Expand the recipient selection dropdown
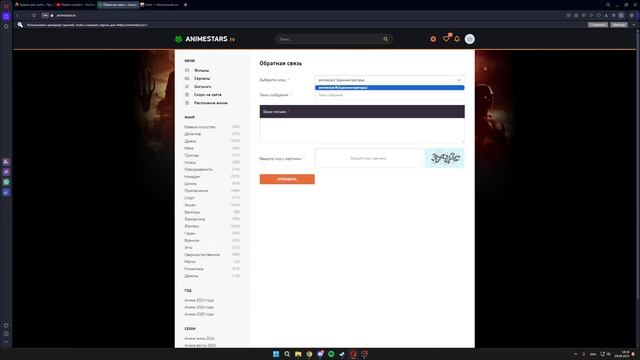 [390, 80]
